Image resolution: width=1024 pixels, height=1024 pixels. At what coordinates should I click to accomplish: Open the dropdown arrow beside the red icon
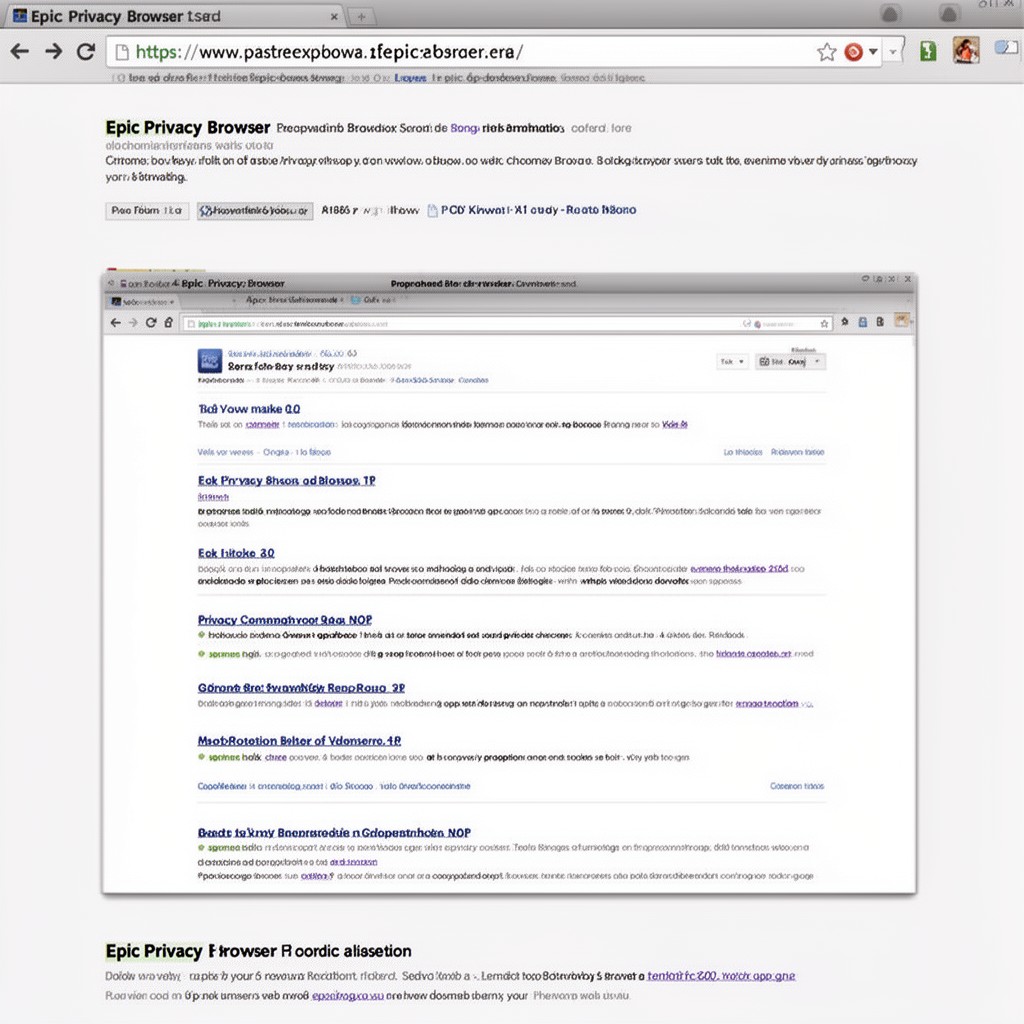click(873, 52)
